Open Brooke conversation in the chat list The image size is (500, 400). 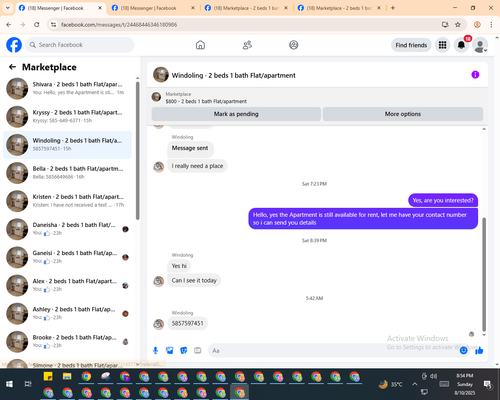67,341
